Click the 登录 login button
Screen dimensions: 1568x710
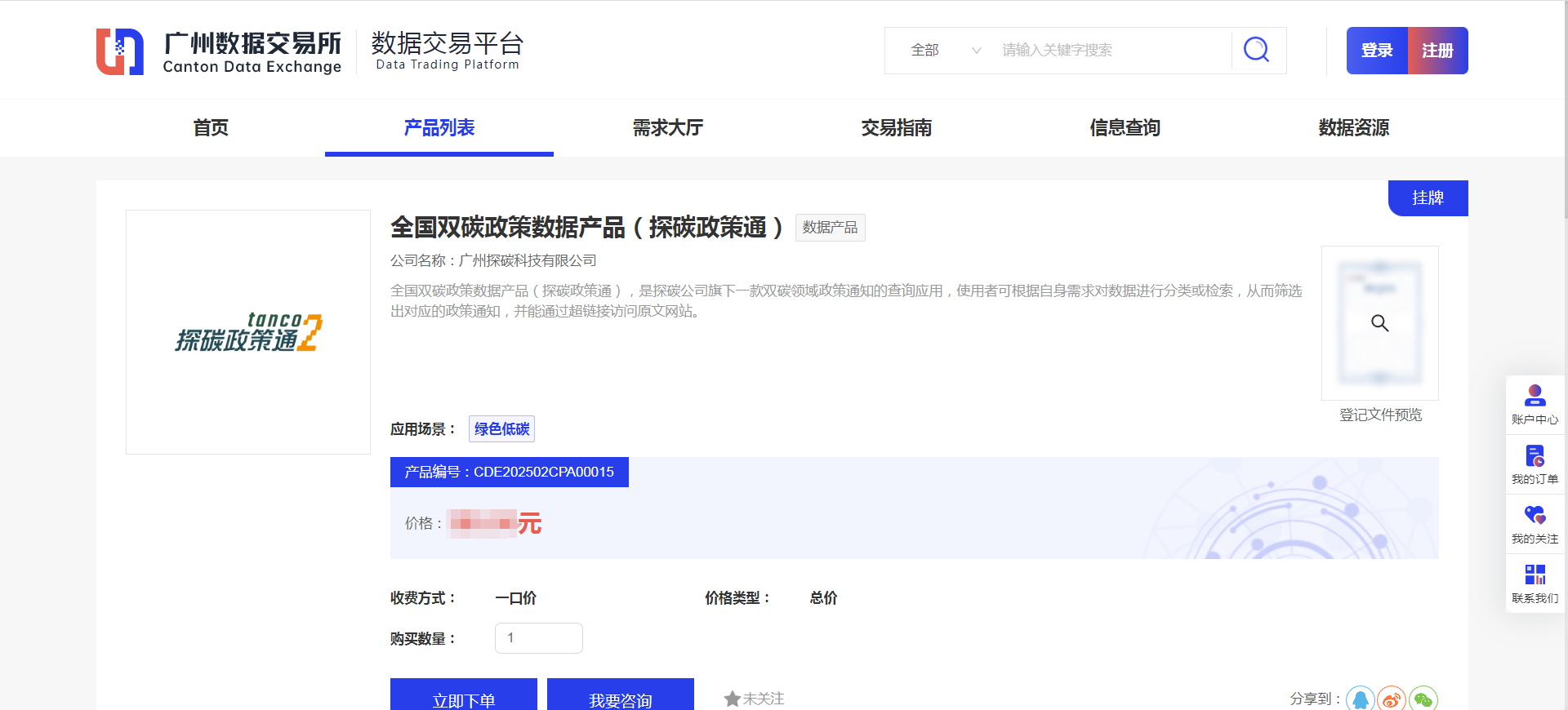coord(1377,51)
